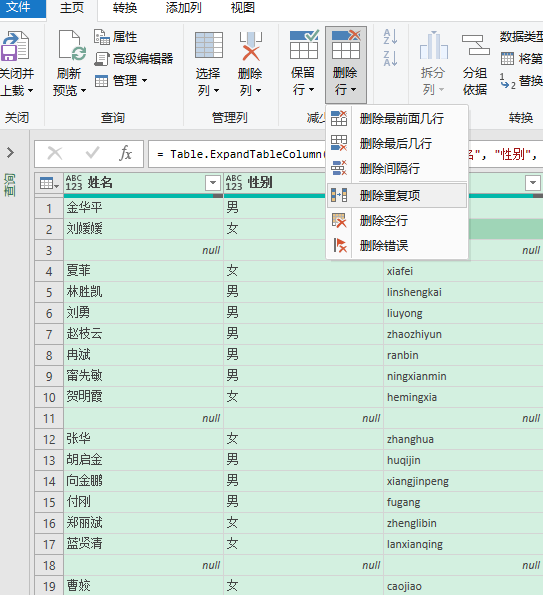Image resolution: width=543 pixels, height=595 pixels.
Task: Select row number 18
Action: coord(49,565)
